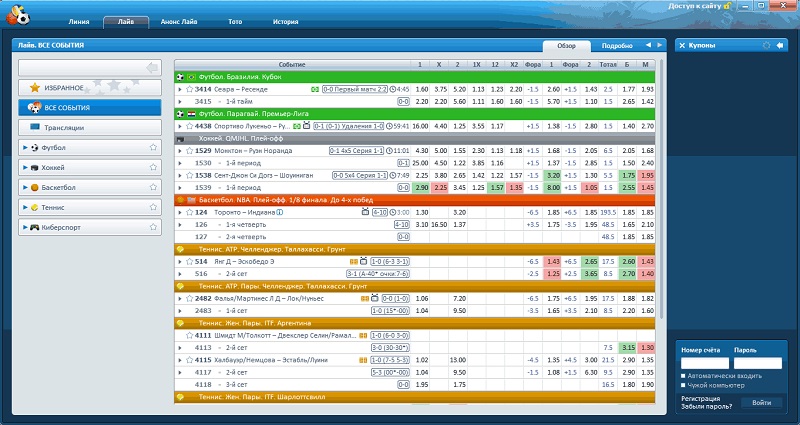Click the favorite star next to Футбол
800x425 pixels.
(153, 147)
